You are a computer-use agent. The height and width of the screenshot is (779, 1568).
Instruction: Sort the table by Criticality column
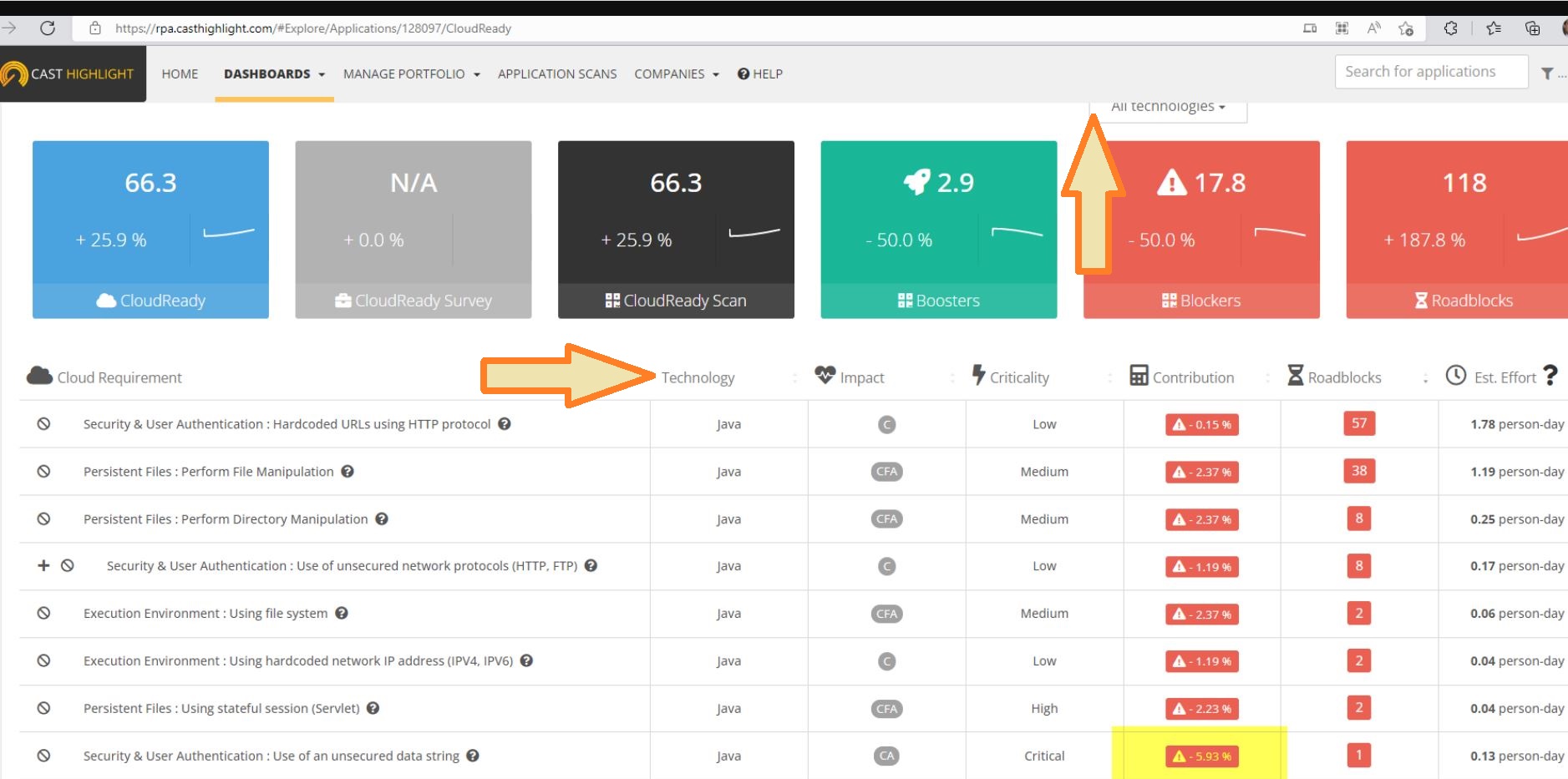tap(1011, 377)
